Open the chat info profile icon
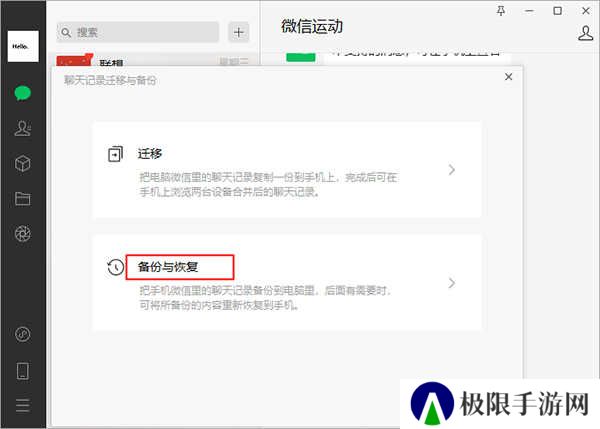 point(585,33)
